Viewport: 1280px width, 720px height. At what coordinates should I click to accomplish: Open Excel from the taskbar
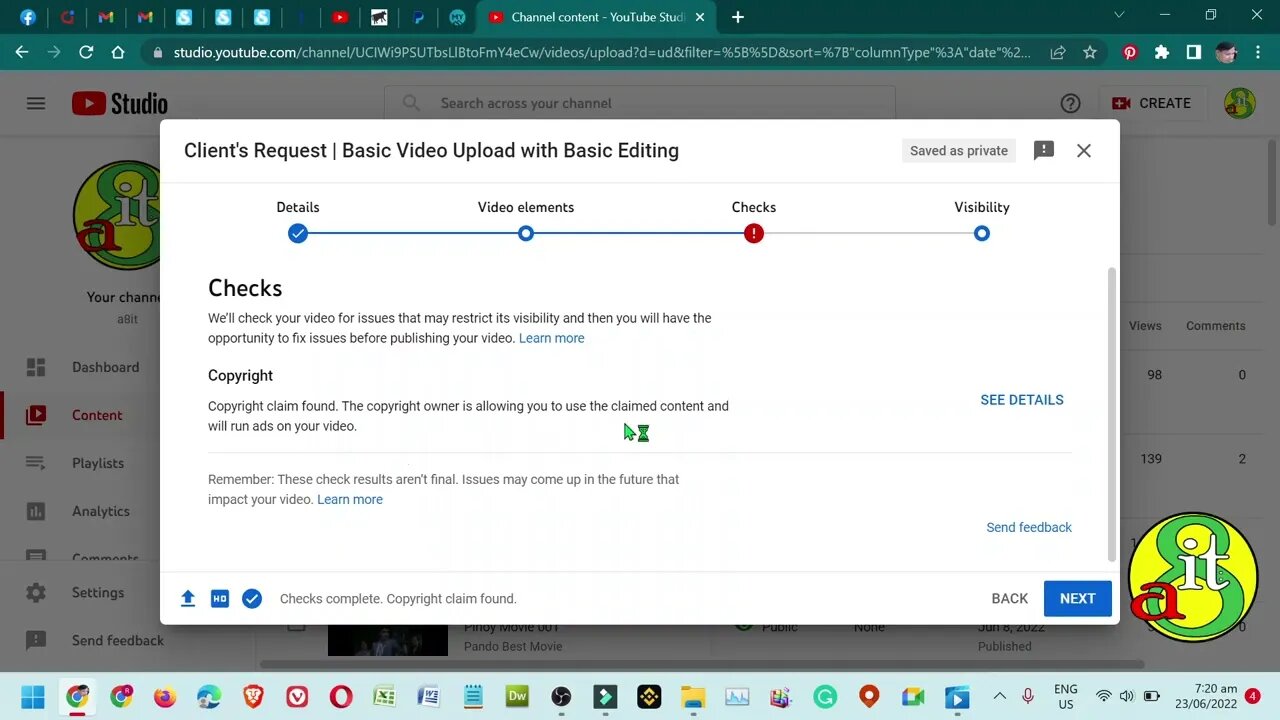pos(385,697)
